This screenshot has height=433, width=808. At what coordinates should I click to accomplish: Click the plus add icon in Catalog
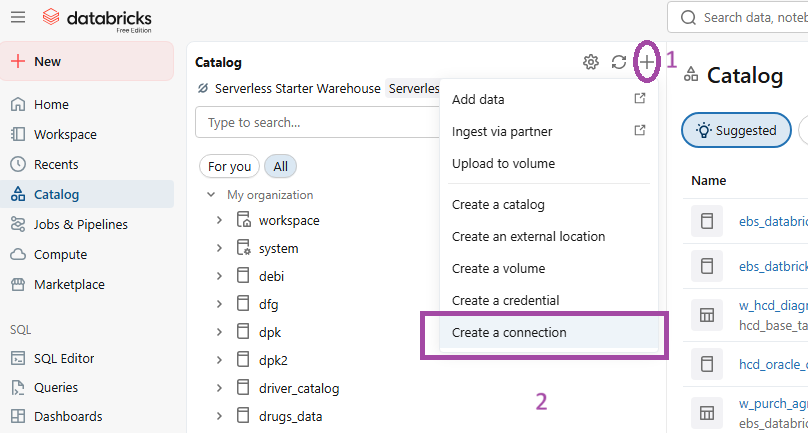[x=647, y=63]
